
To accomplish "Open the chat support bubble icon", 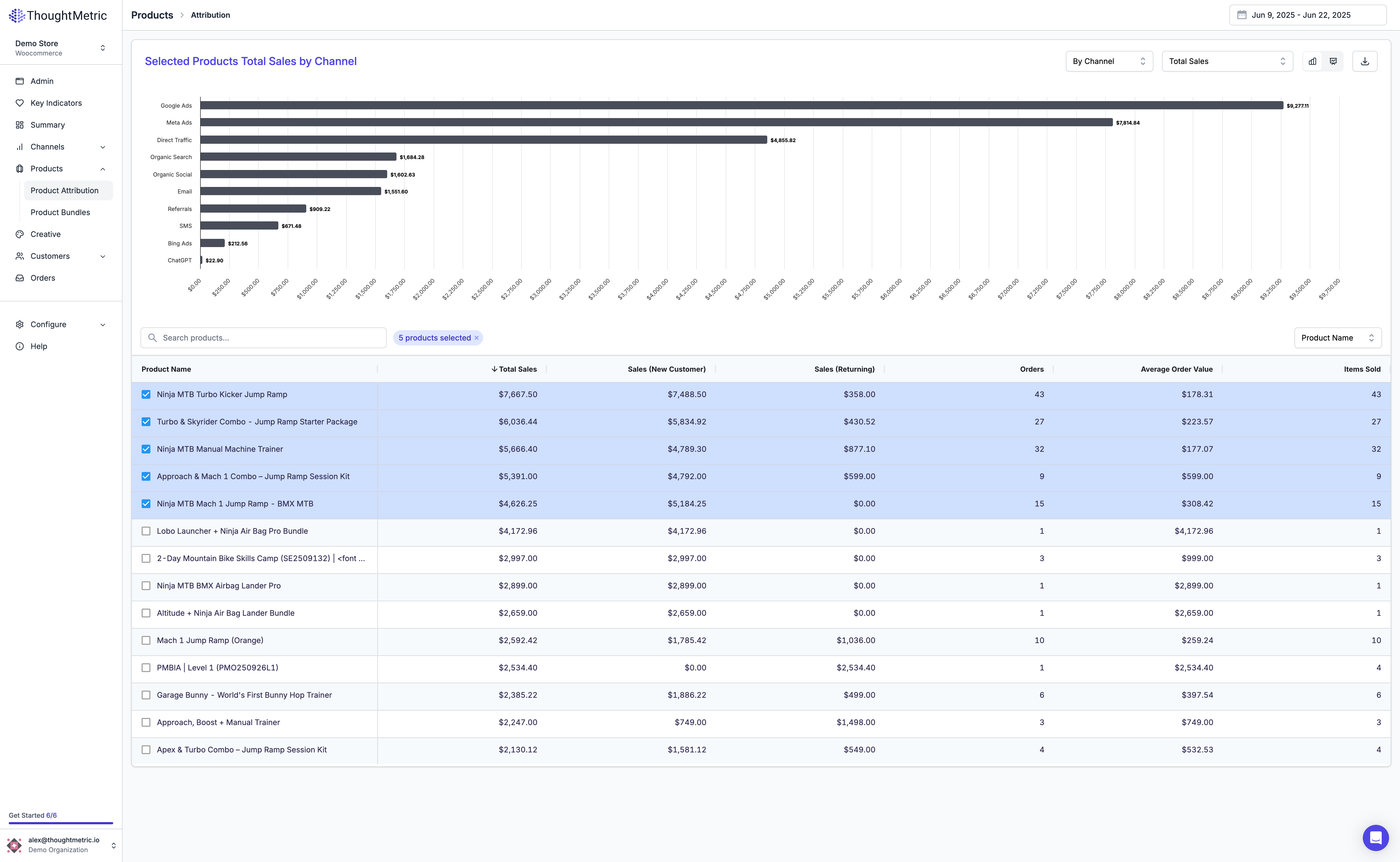I will pos(1375,837).
